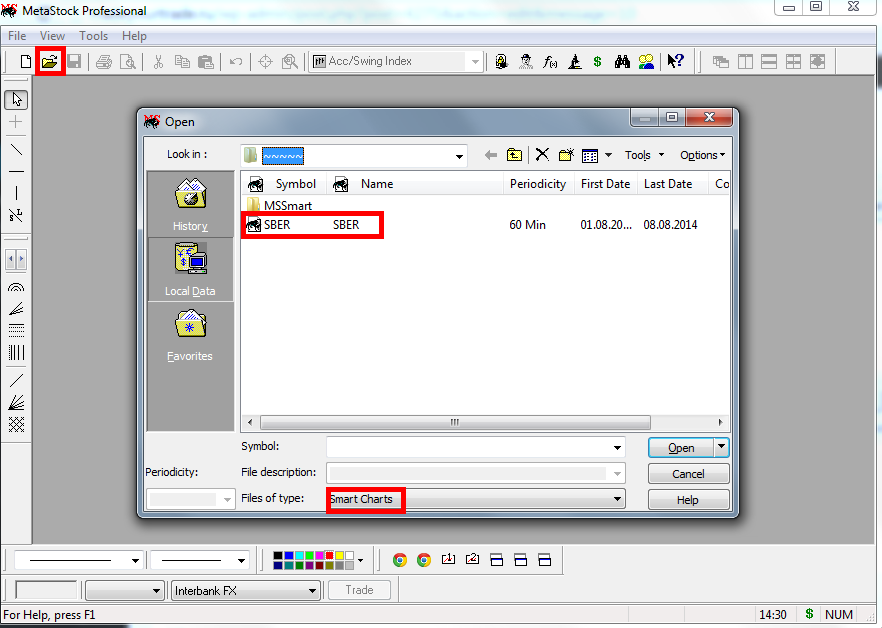Viewport: 882px width, 628px height.
Task: Click the horizontal scrollbar in file list
Action: [x=456, y=422]
